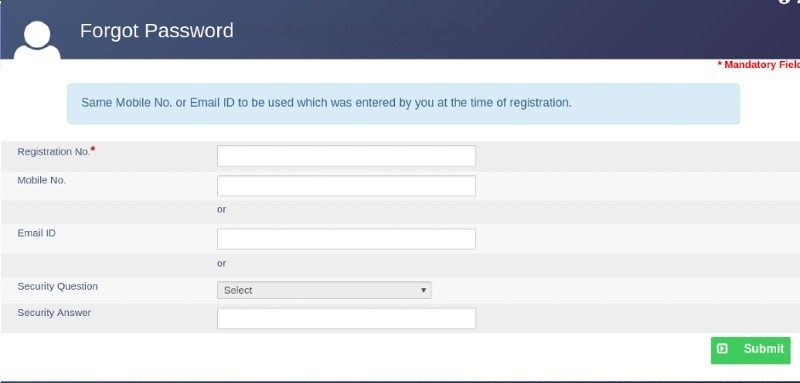Click the play icon inside Submit button
This screenshot has height=383, width=800.
coord(722,349)
